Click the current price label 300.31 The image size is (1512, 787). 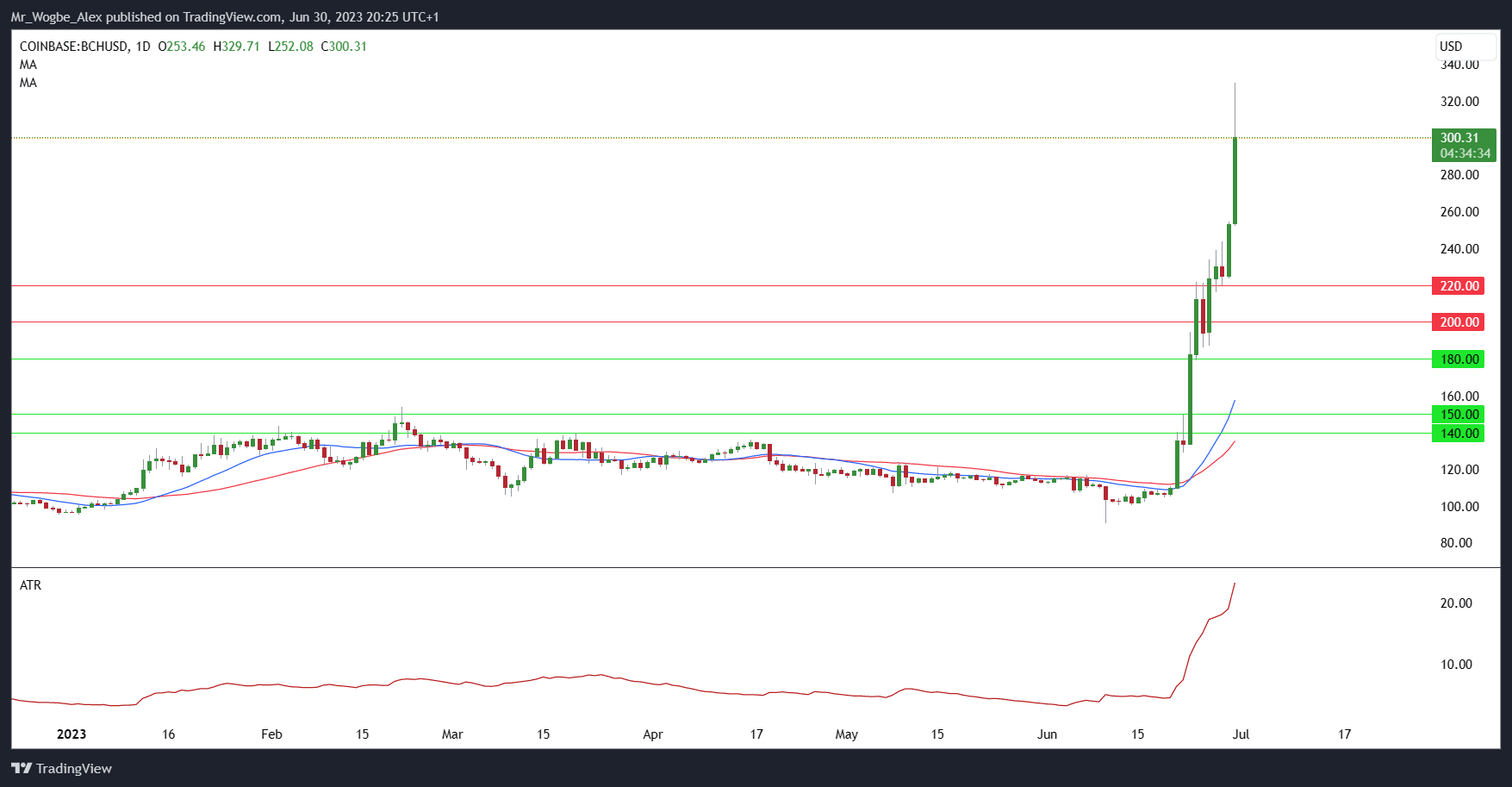tap(1459, 138)
